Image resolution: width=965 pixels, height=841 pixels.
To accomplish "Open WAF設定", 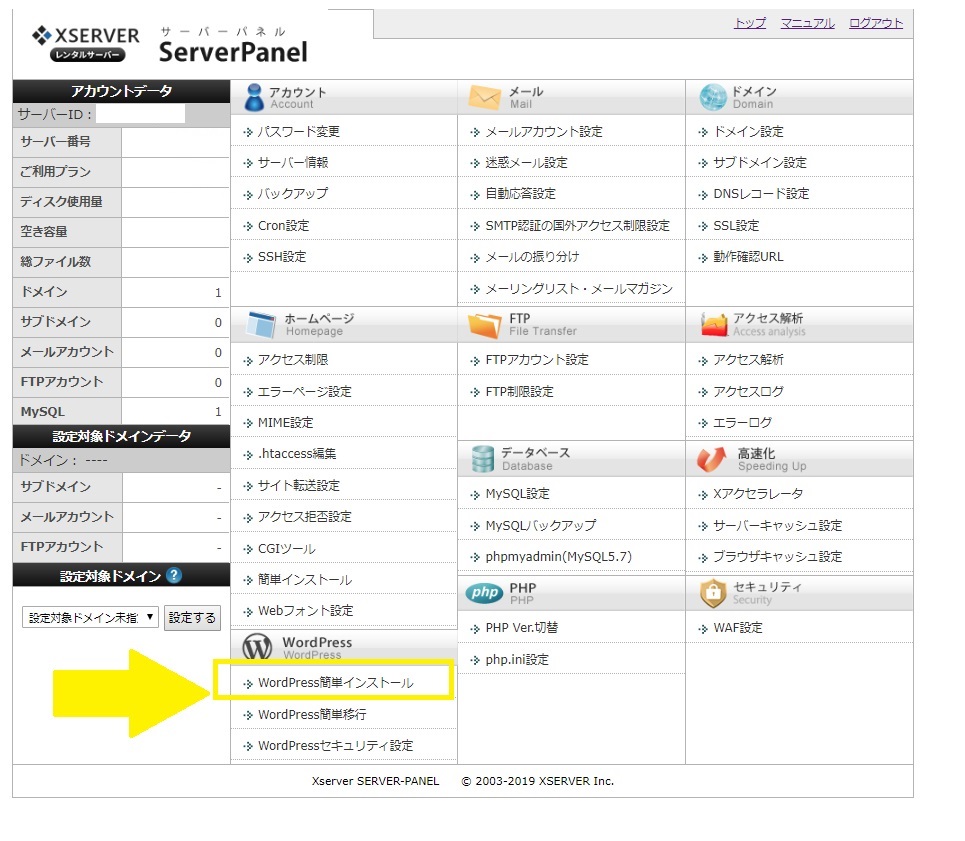I will pyautogui.click(x=738, y=628).
